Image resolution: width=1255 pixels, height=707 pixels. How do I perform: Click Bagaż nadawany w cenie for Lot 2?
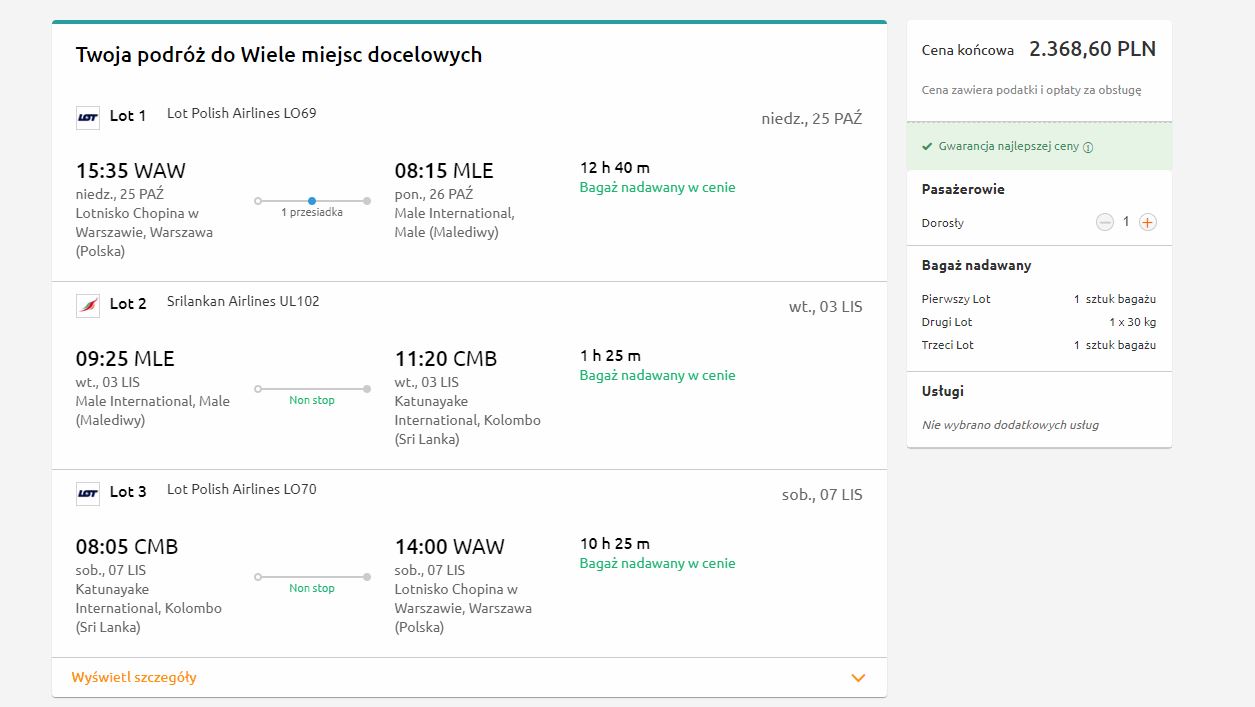657,375
